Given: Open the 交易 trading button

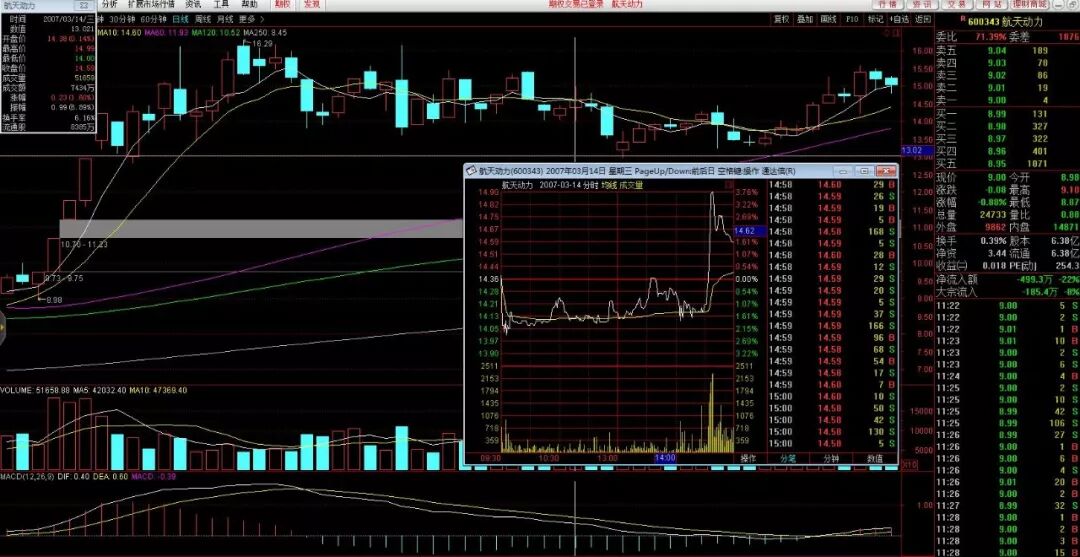Looking at the screenshot, I should tap(956, 4).
